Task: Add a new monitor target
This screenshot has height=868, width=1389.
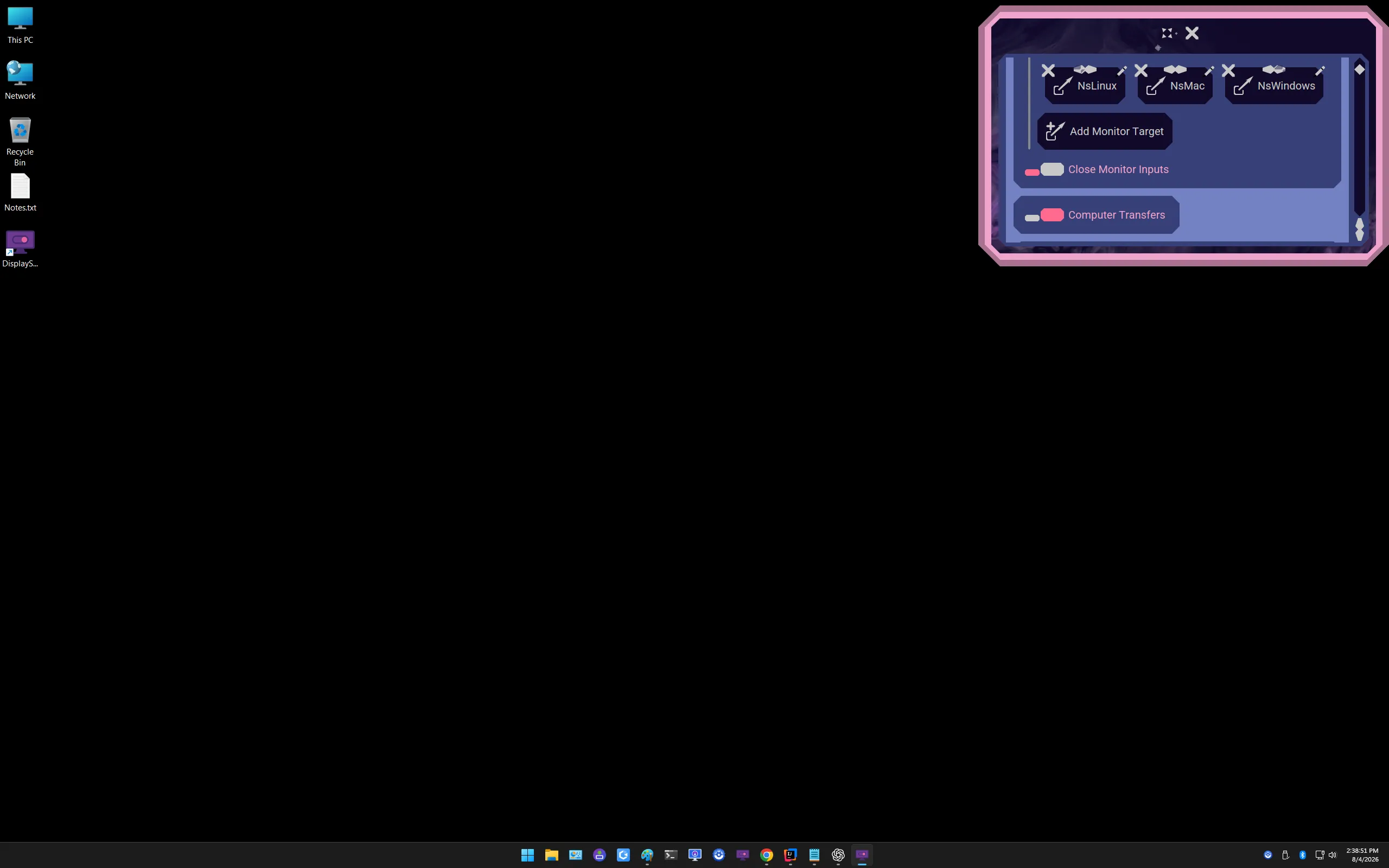Action: click(1104, 131)
